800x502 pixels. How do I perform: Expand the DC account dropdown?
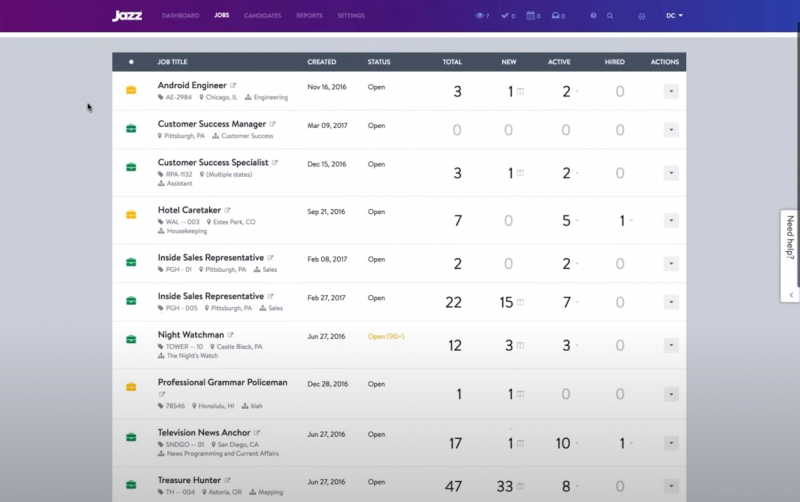pyautogui.click(x=674, y=16)
